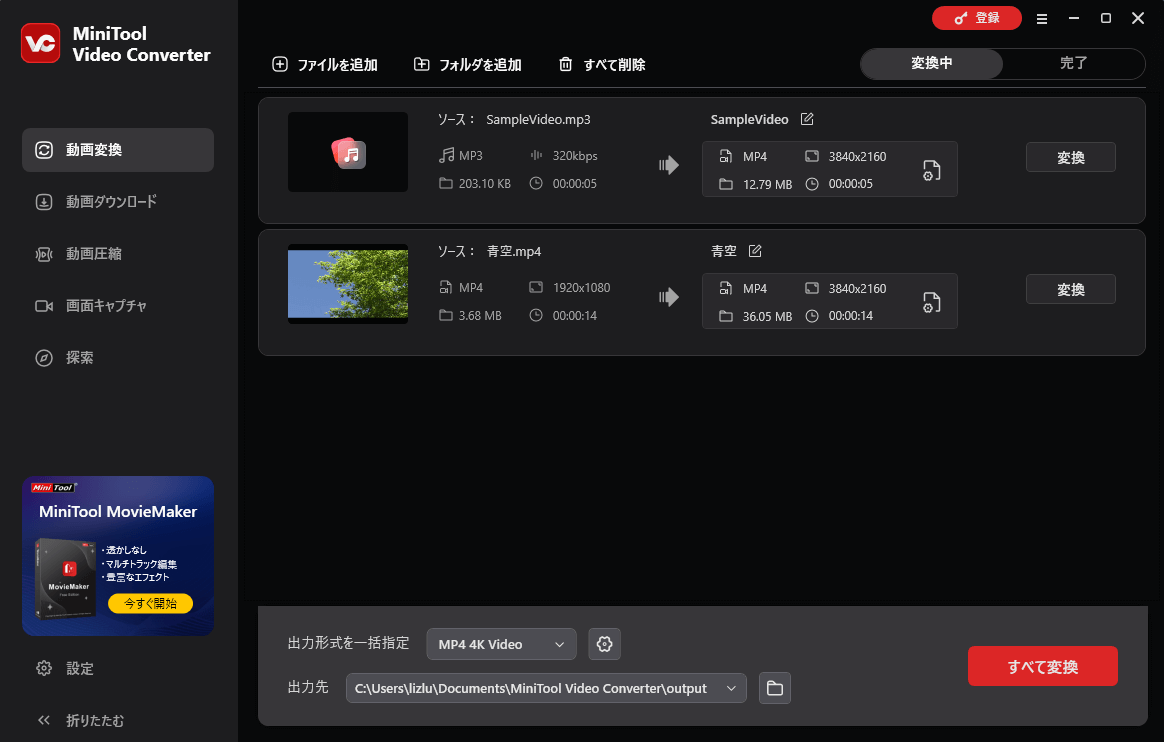Click the 今すぐ開始 button in the MovieMaker ad
Image resolution: width=1164 pixels, height=742 pixels.
(x=150, y=603)
